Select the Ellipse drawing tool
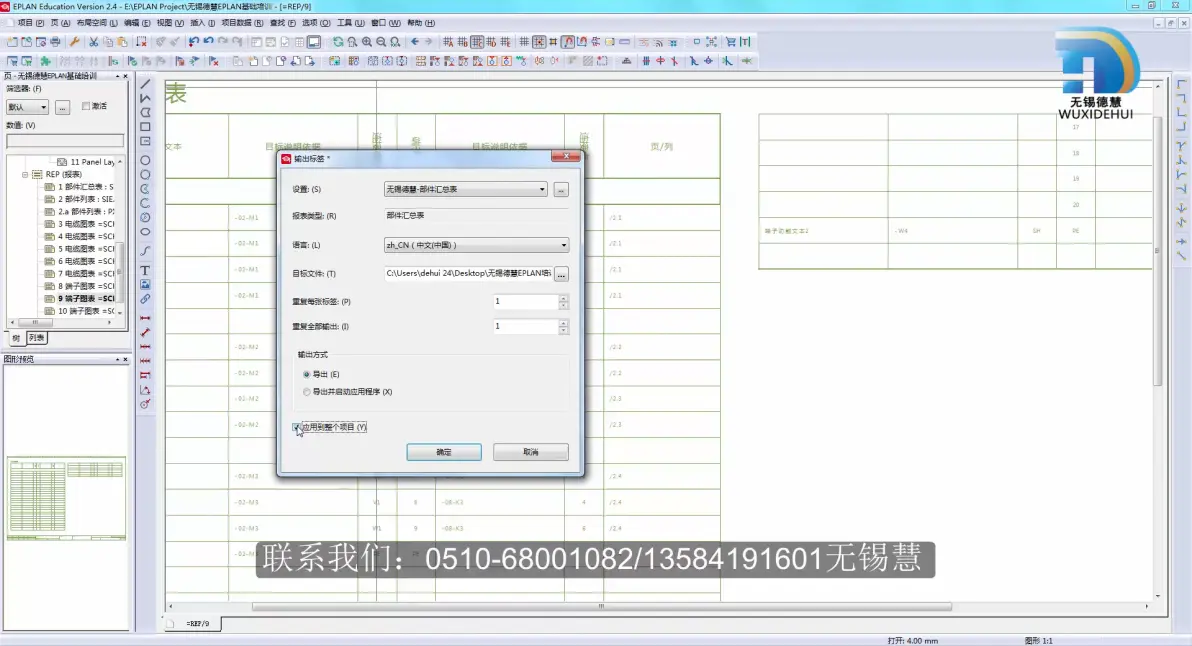Image resolution: width=1192 pixels, height=646 pixels. pyautogui.click(x=145, y=232)
